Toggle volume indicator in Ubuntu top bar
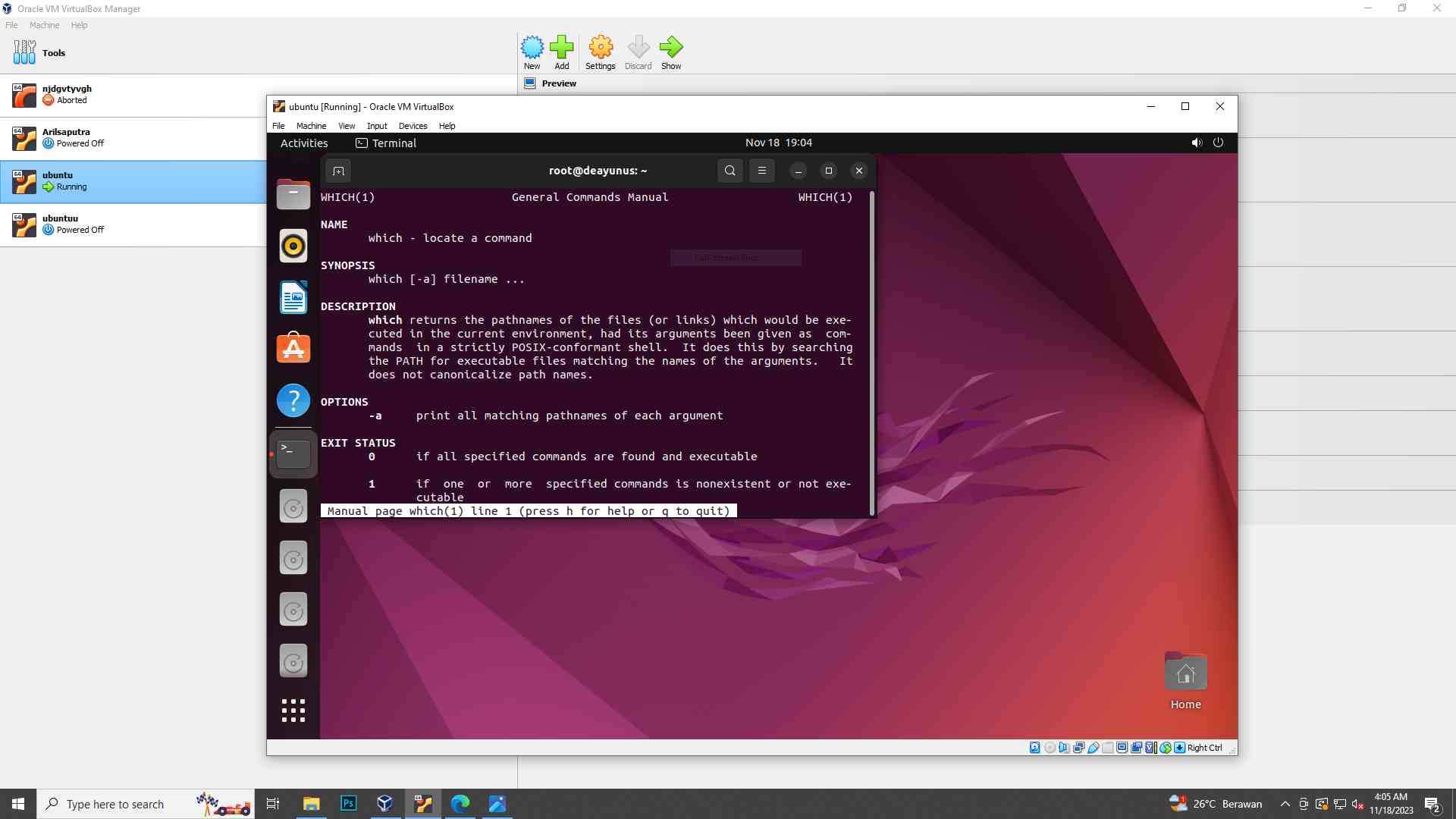 tap(1197, 143)
